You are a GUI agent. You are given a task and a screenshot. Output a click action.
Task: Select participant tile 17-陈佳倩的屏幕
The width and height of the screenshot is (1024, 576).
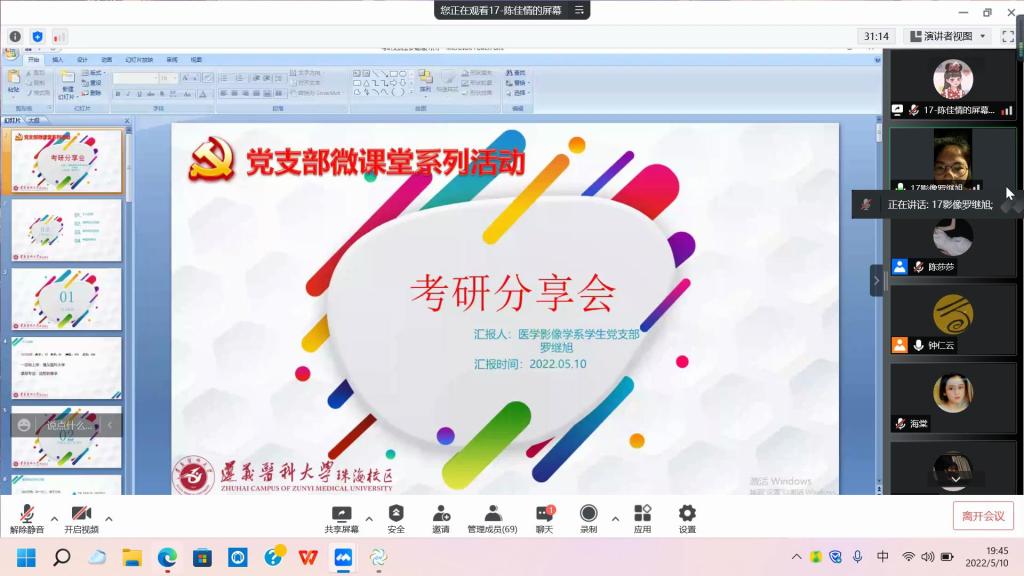click(953, 86)
